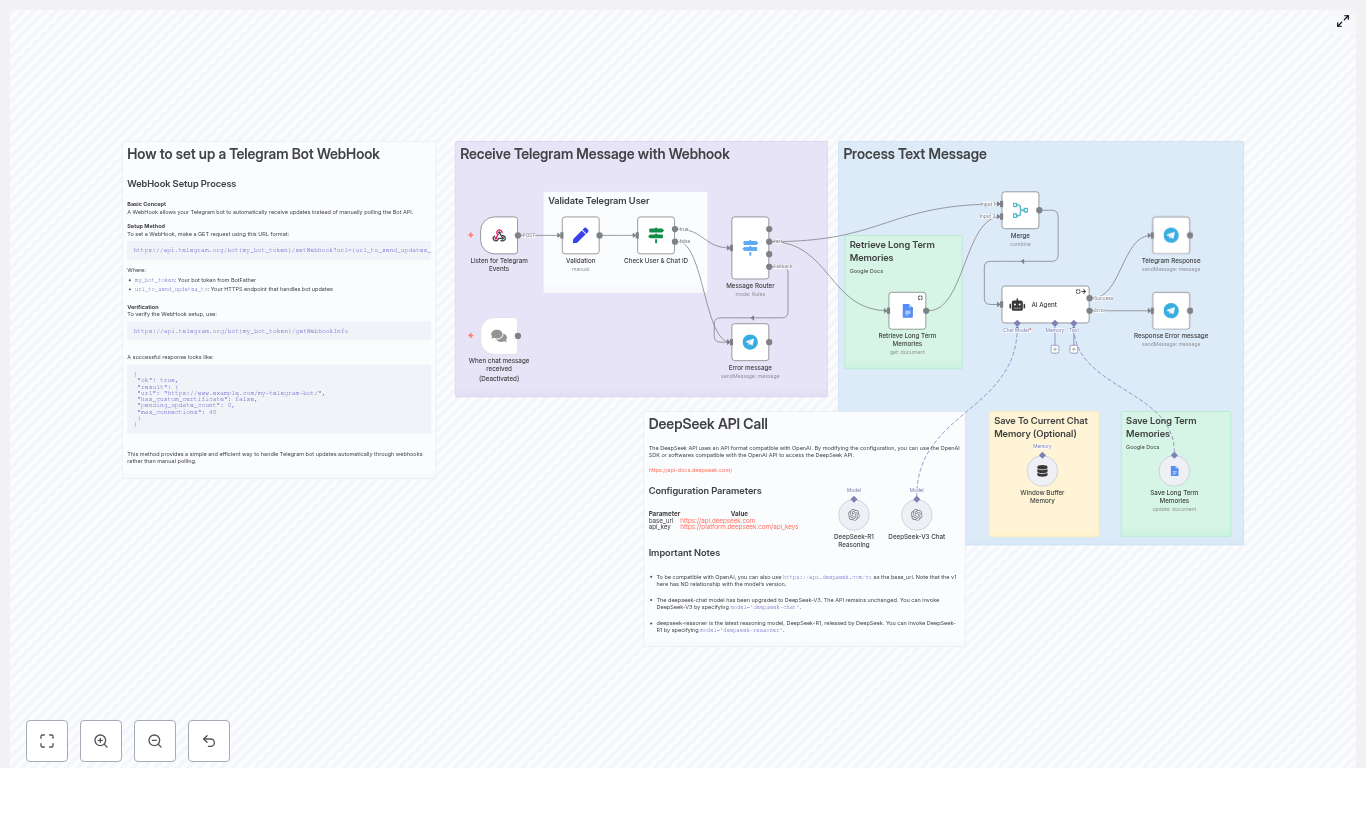Open the Check User & Chat ID node
The image size is (1366, 814).
point(656,236)
